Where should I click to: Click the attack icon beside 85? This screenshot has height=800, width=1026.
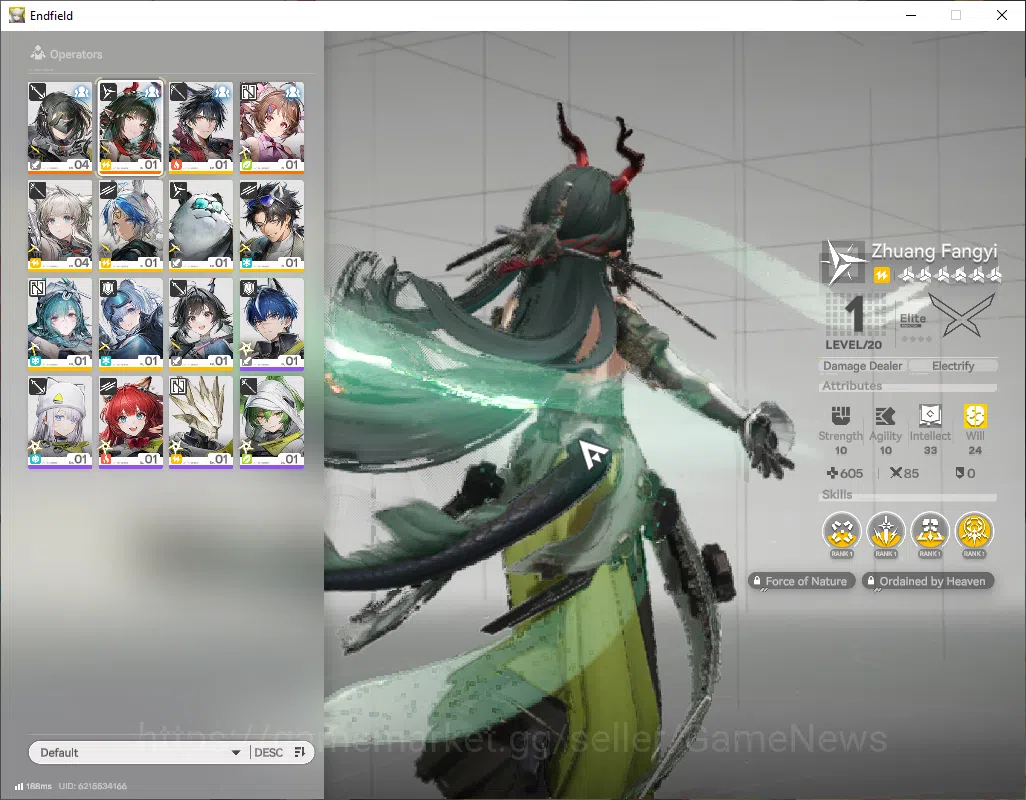[x=896, y=472]
